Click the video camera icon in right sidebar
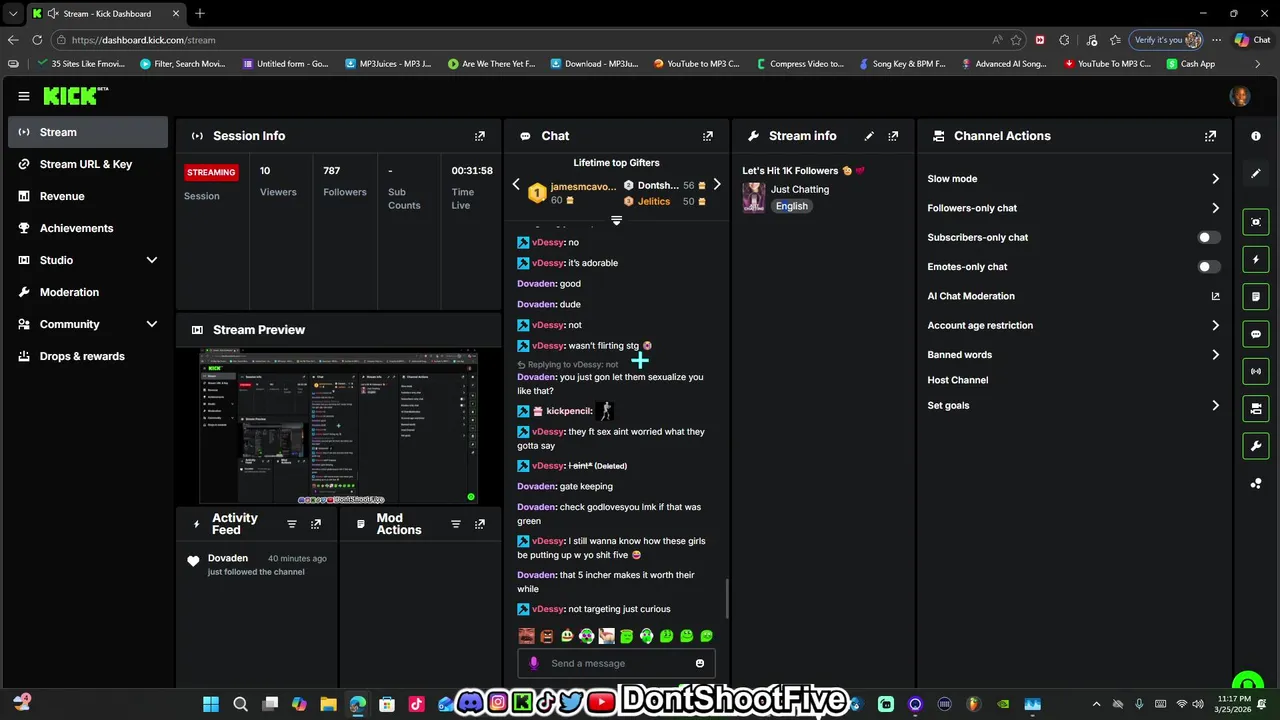The width and height of the screenshot is (1280, 720). tap(1256, 408)
